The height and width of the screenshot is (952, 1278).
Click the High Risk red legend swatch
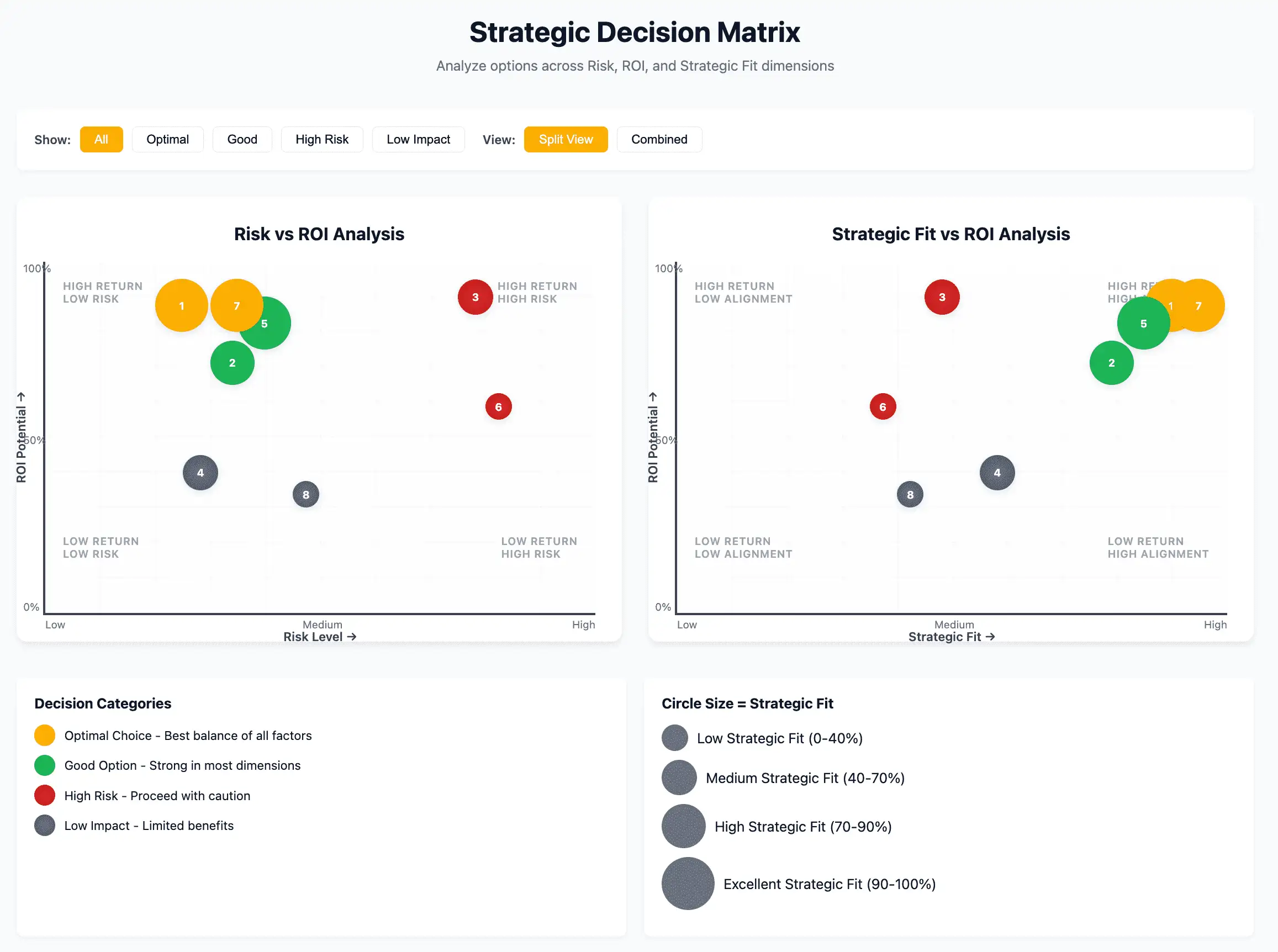(44, 795)
